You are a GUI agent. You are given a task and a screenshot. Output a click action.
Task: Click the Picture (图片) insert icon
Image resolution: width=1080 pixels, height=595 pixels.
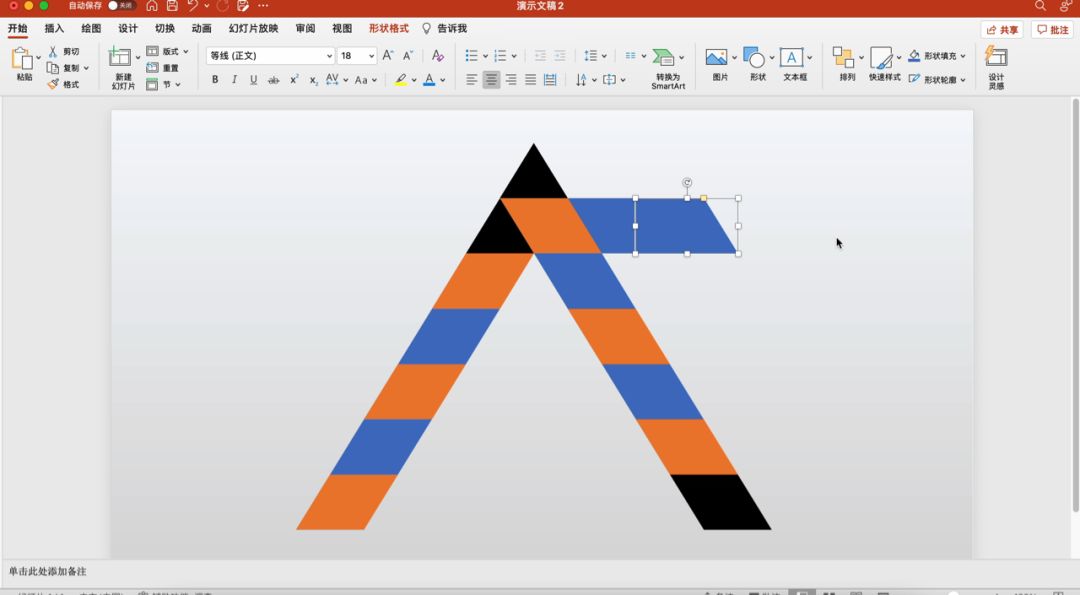pyautogui.click(x=716, y=58)
